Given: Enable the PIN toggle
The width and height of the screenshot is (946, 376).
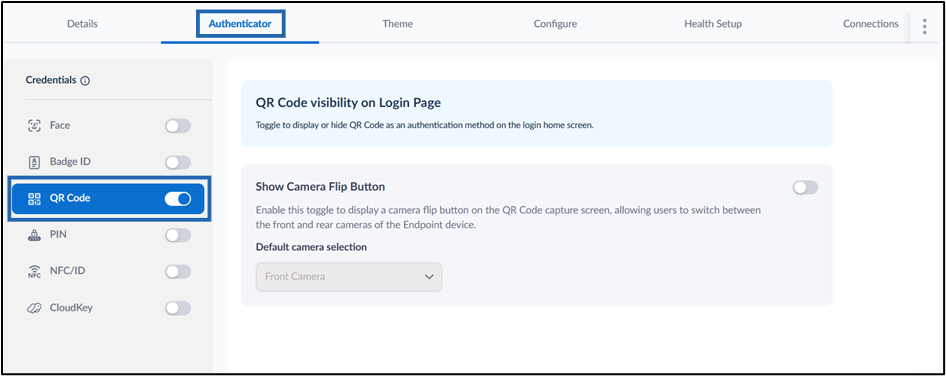Looking at the screenshot, I should pos(178,235).
